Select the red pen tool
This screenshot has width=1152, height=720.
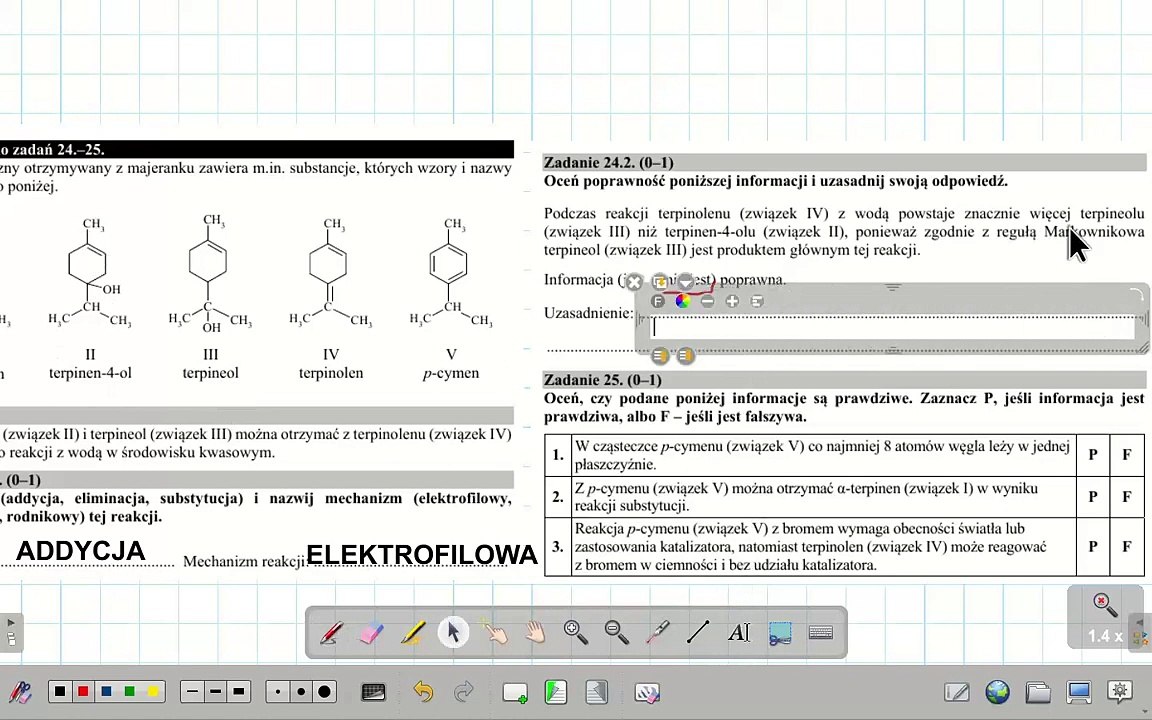[x=331, y=633]
